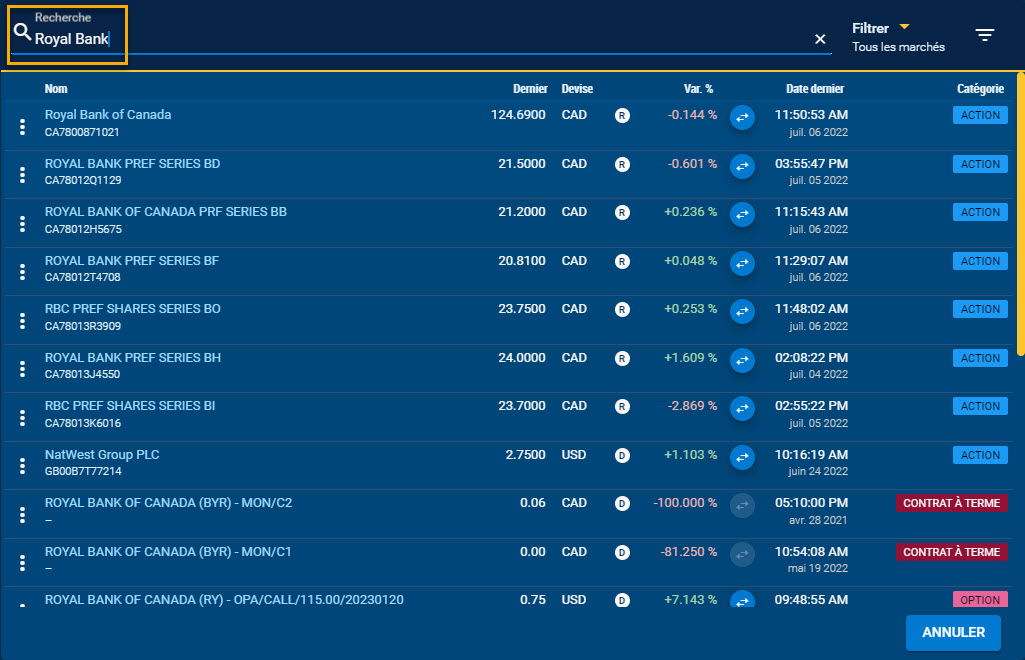Select RBC PREF SHARES SERIES BO result
The width and height of the screenshot is (1025, 660).
click(132, 309)
